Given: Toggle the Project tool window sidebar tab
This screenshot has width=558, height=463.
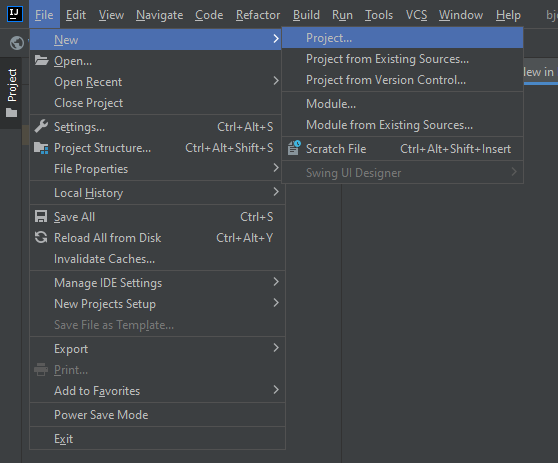Looking at the screenshot, I should pyautogui.click(x=11, y=93).
